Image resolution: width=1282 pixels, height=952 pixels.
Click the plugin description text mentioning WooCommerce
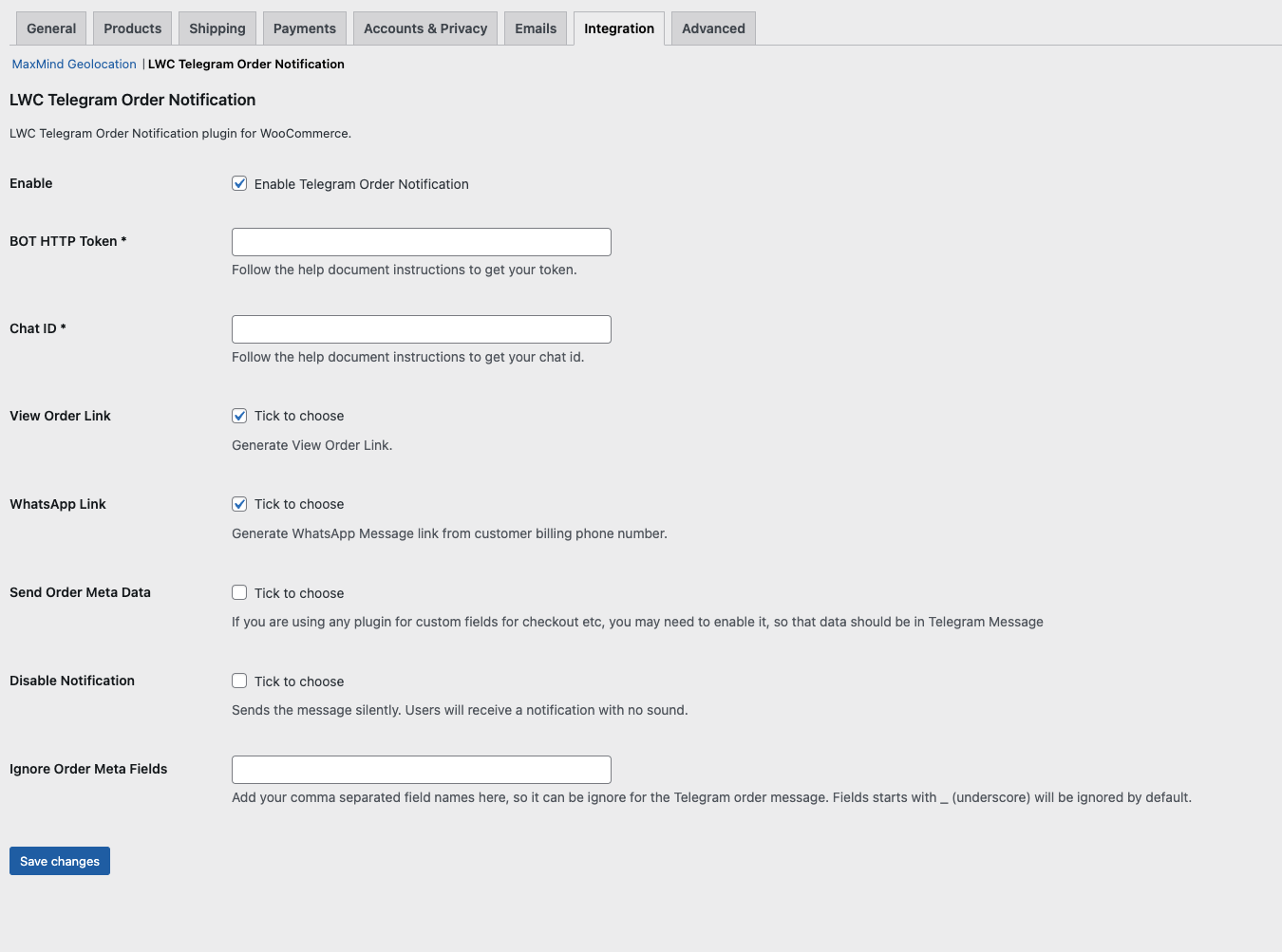[x=180, y=134]
